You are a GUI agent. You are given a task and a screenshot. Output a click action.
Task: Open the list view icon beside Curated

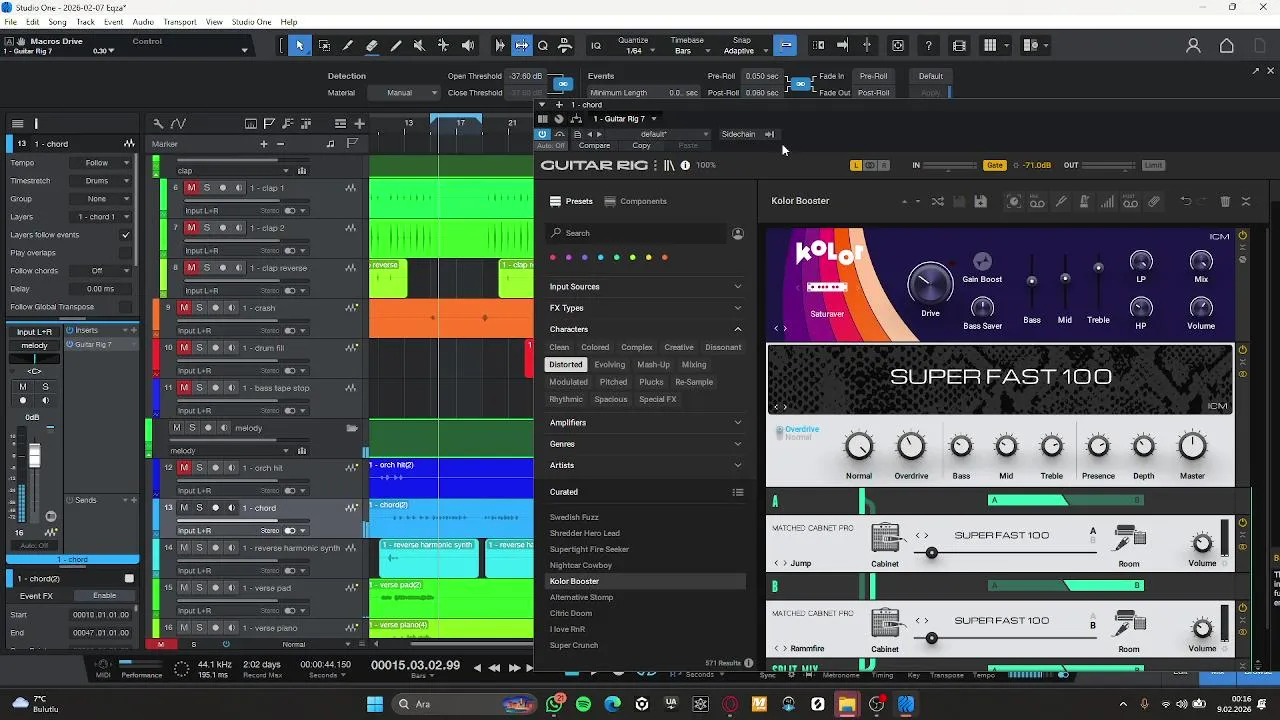coord(738,492)
